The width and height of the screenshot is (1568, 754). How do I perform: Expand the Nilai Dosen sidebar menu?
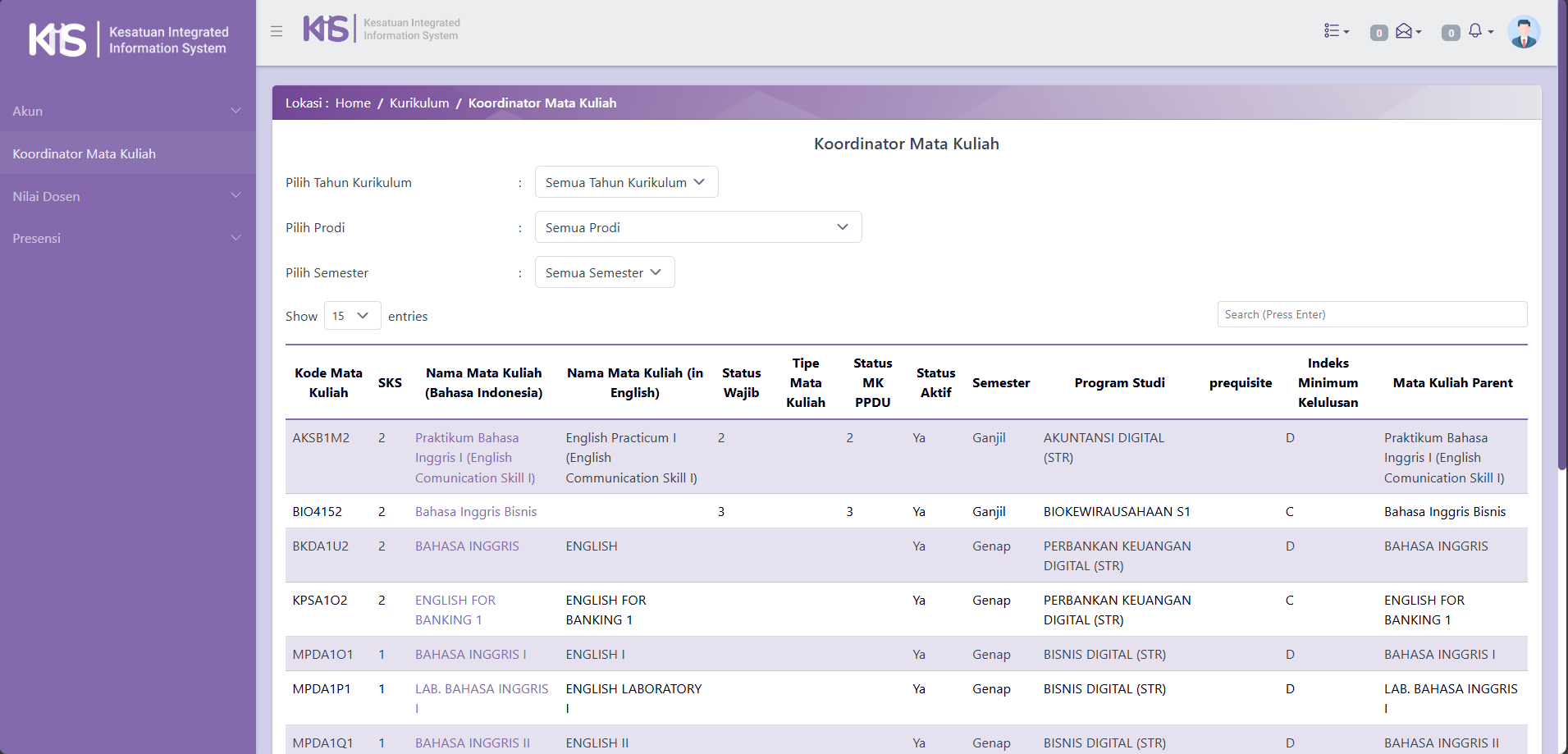(127, 196)
